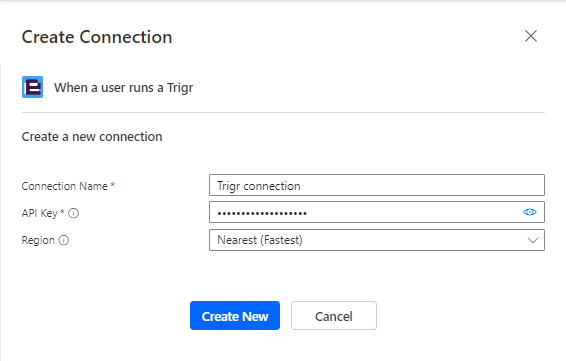566x361 pixels.
Task: Click the Connection Name label
Action: pos(65,186)
